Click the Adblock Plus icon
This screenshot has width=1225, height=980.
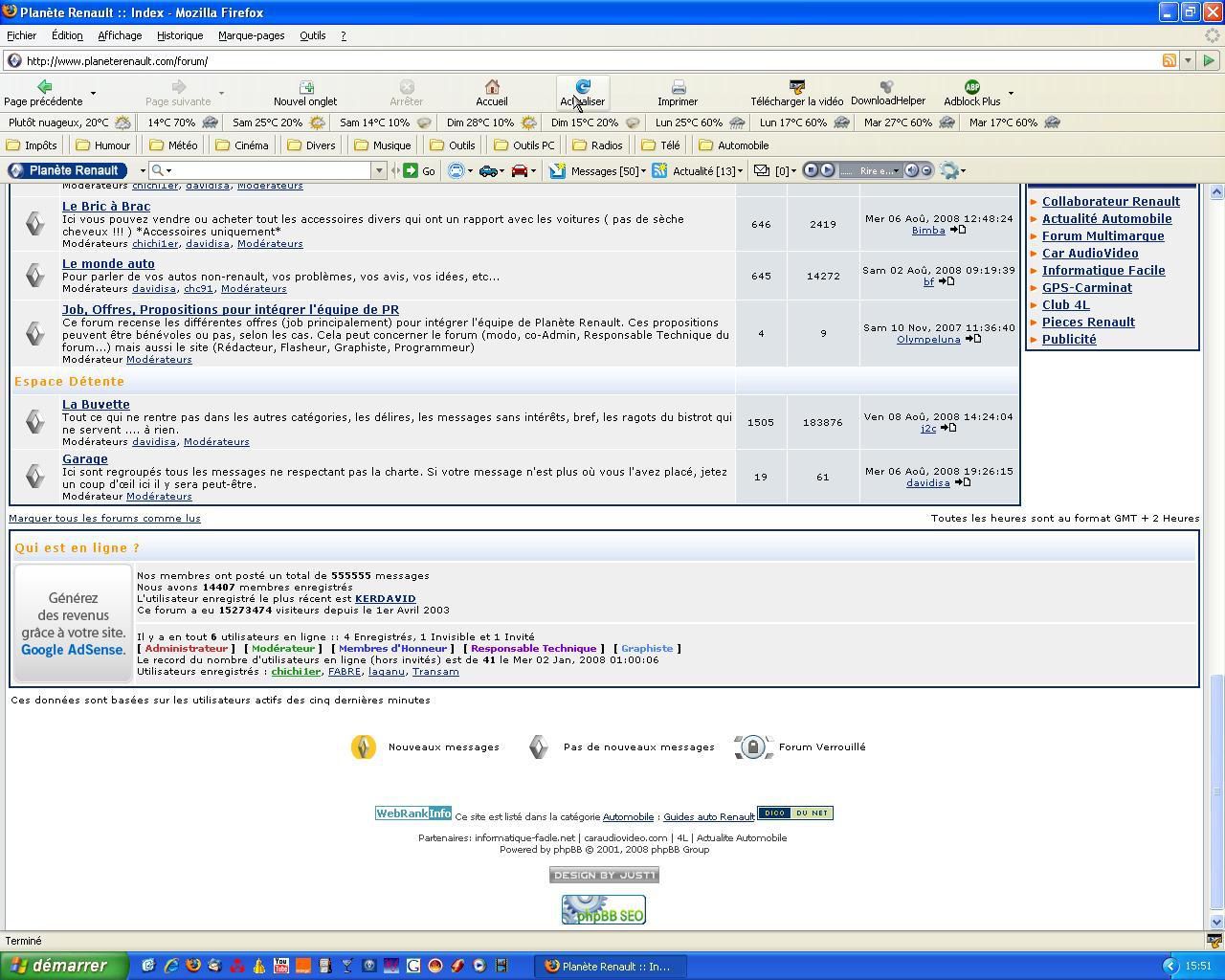(971, 87)
